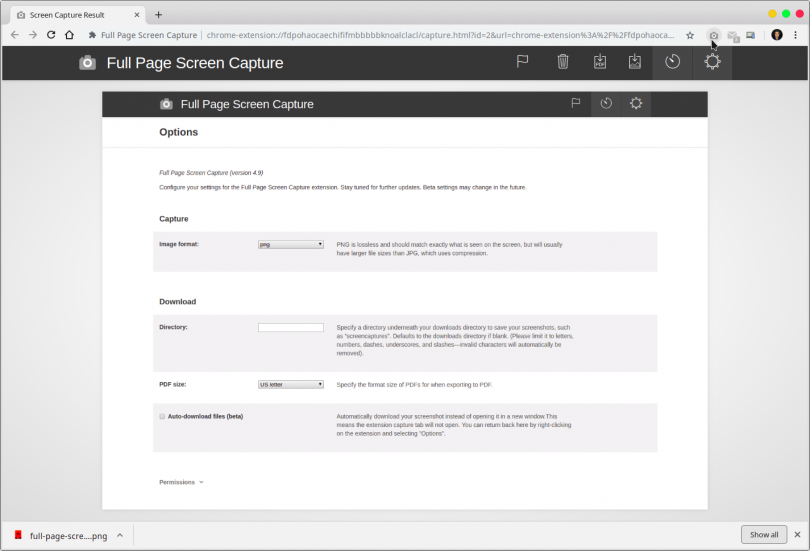Click the Full Page Screen Capture extension icon
Screen dimensions: 810x551
click(x=713, y=35)
